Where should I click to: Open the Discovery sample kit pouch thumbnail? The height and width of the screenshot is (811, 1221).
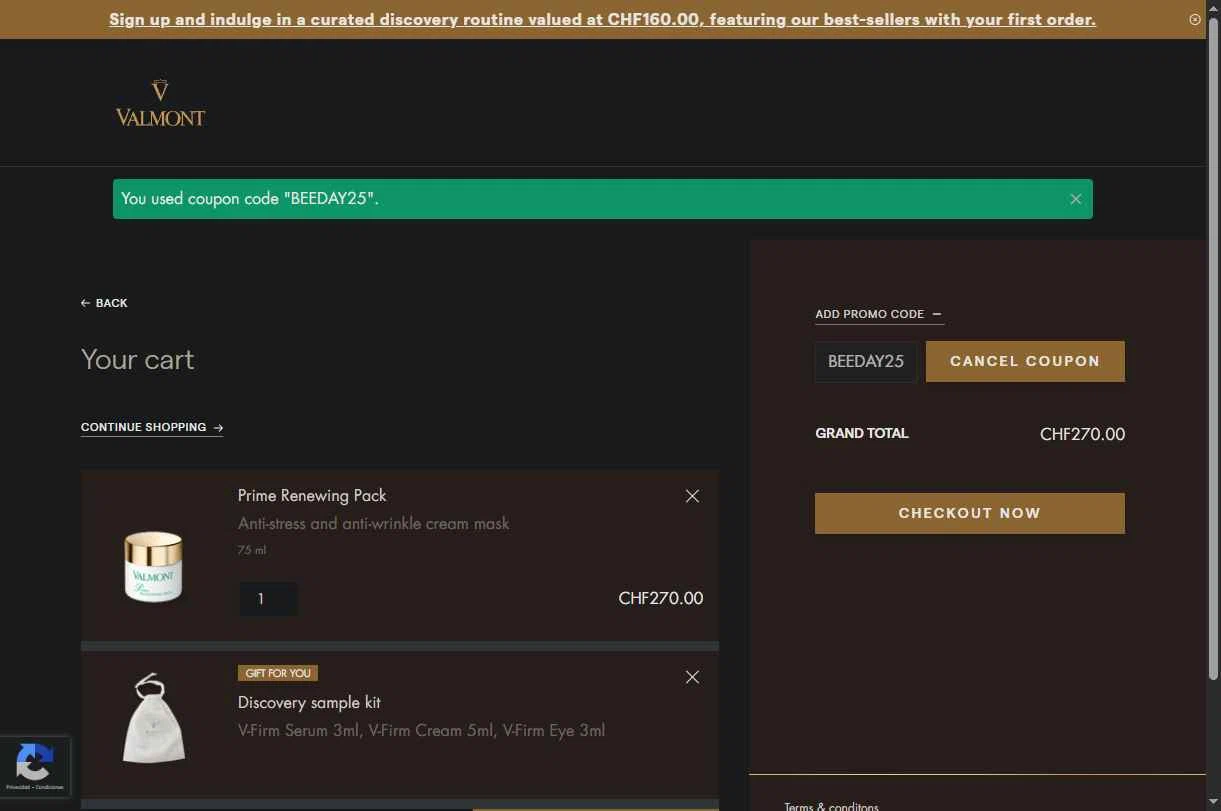pos(154,718)
